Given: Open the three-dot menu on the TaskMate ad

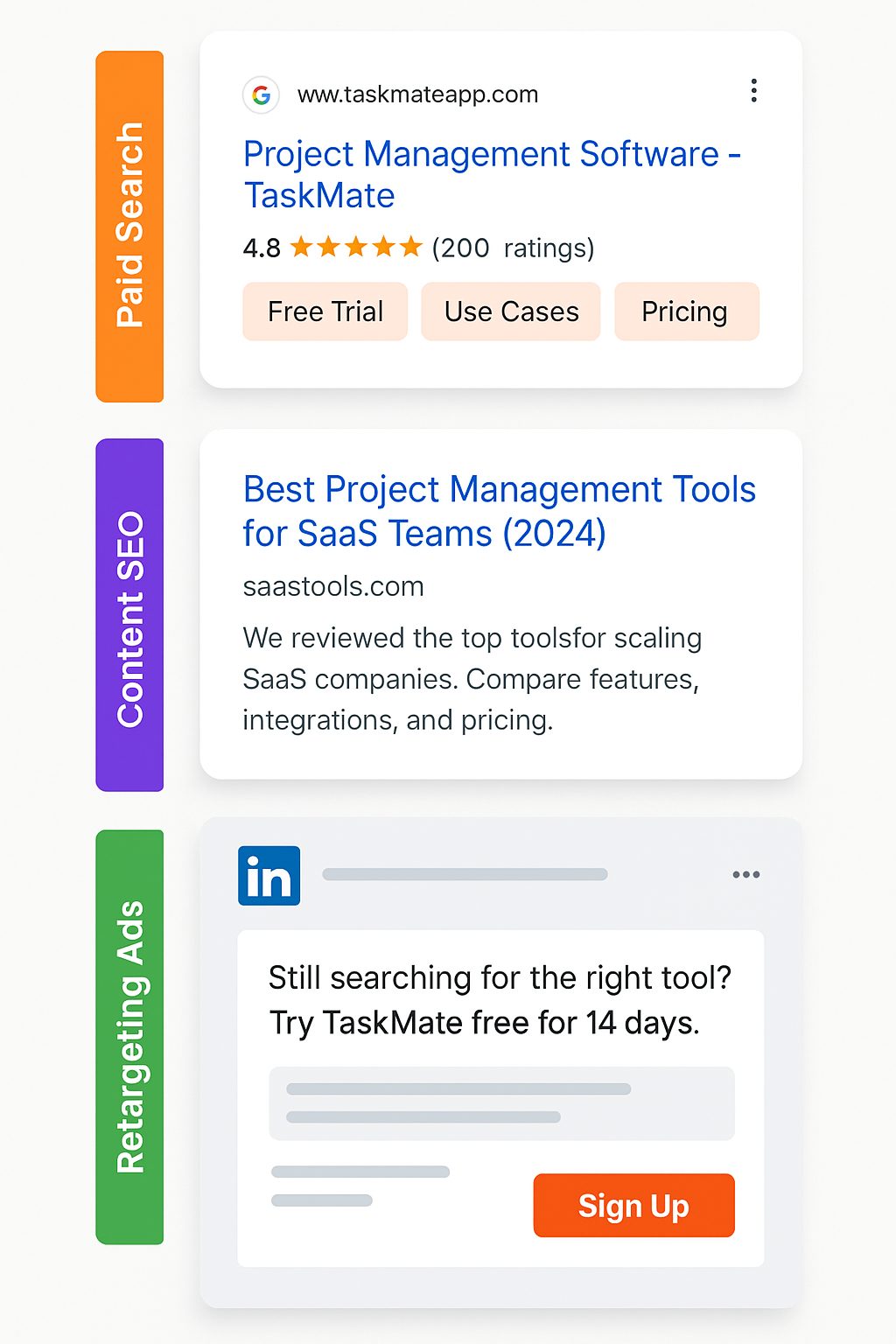Looking at the screenshot, I should click(x=753, y=91).
